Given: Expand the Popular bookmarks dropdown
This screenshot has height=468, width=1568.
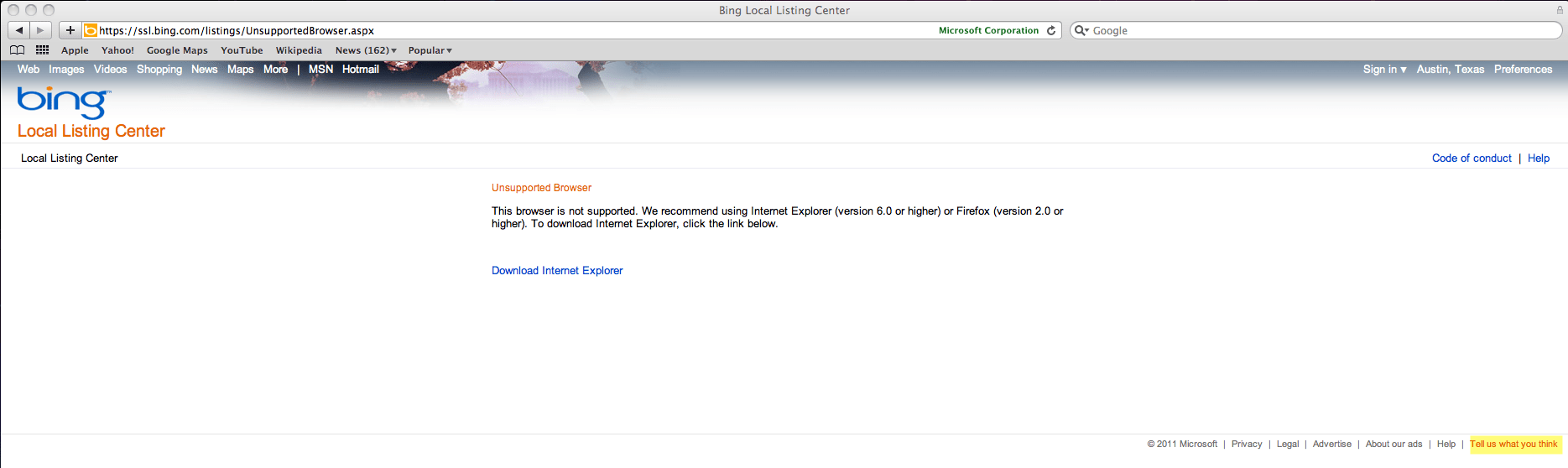Looking at the screenshot, I should pos(430,50).
